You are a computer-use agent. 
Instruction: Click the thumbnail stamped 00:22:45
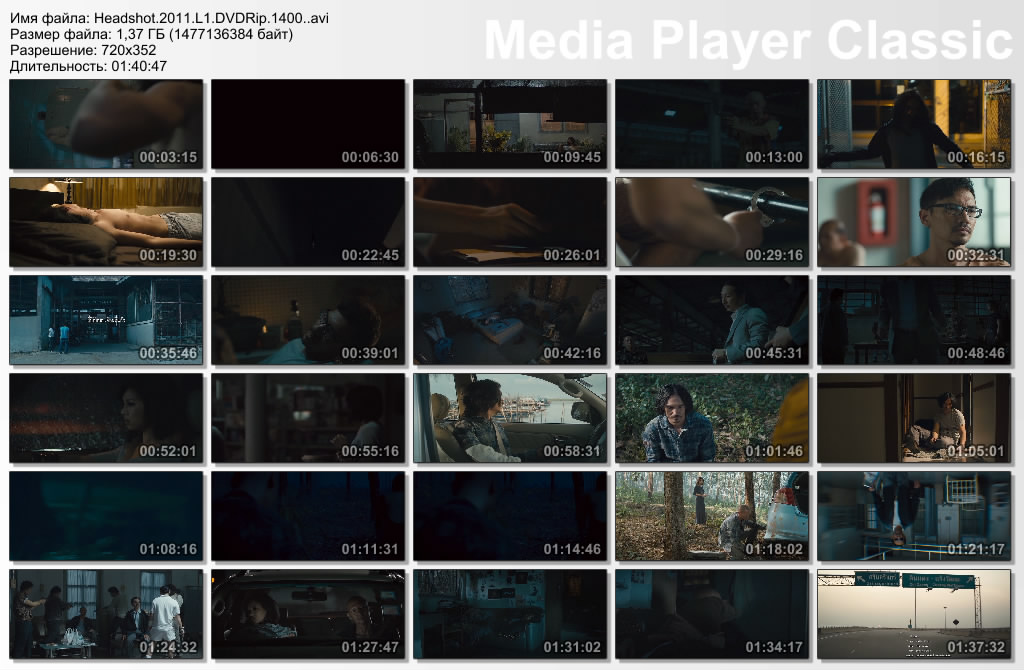[x=308, y=222]
